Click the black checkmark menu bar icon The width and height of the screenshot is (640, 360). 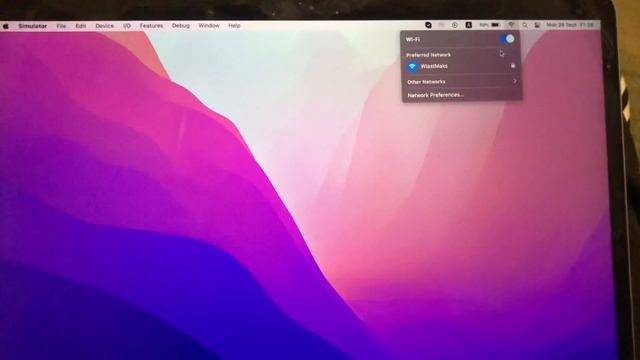(428, 25)
